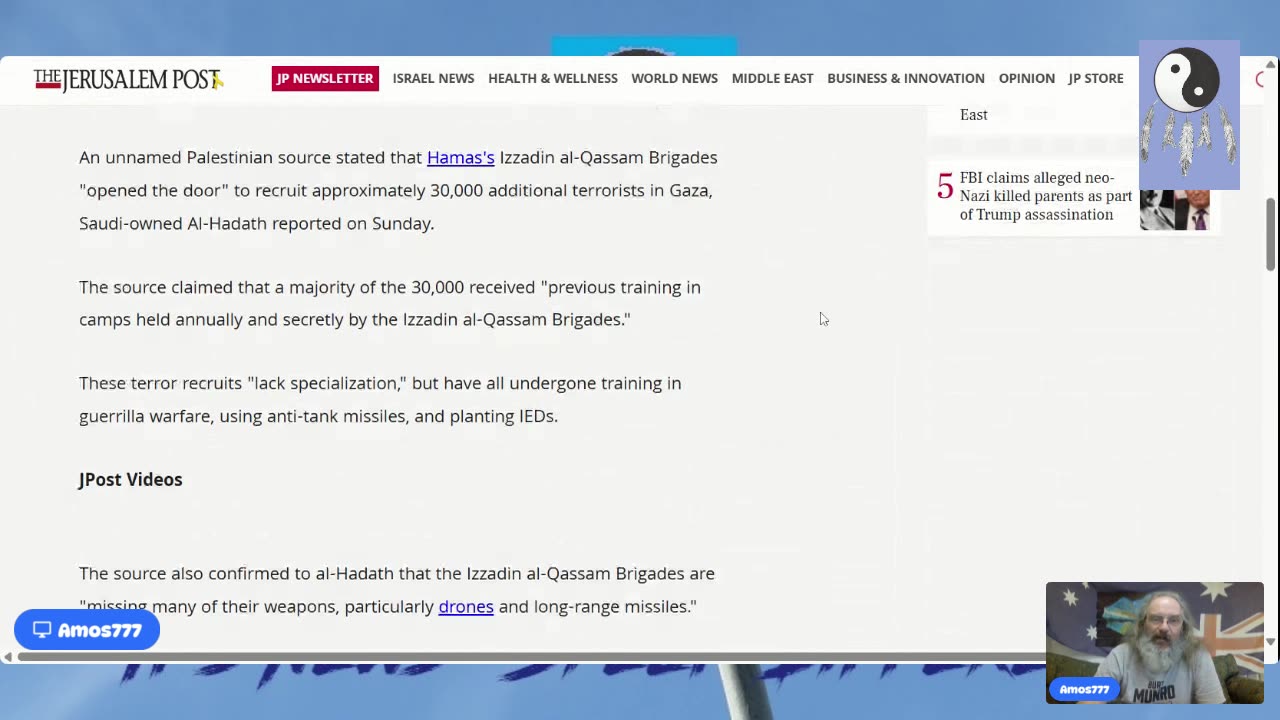This screenshot has height=720, width=1280.
Task: Go to World News section
Action: point(674,78)
